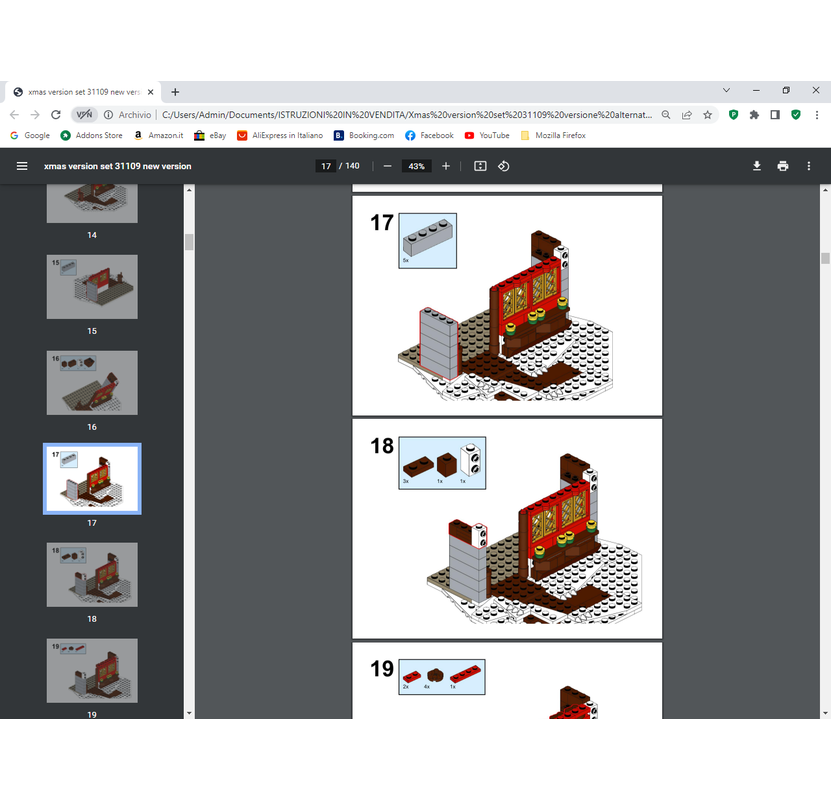This screenshot has height=800, width=831.
Task: Open the Booking.com bookmark
Action: [364, 136]
